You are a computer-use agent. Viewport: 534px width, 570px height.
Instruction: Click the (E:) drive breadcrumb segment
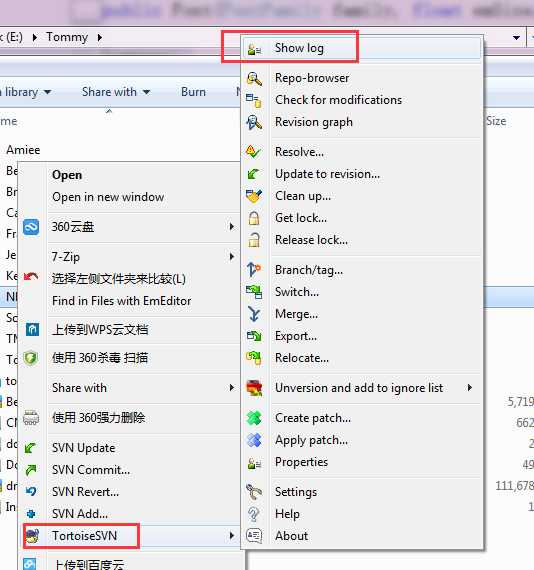click(14, 37)
